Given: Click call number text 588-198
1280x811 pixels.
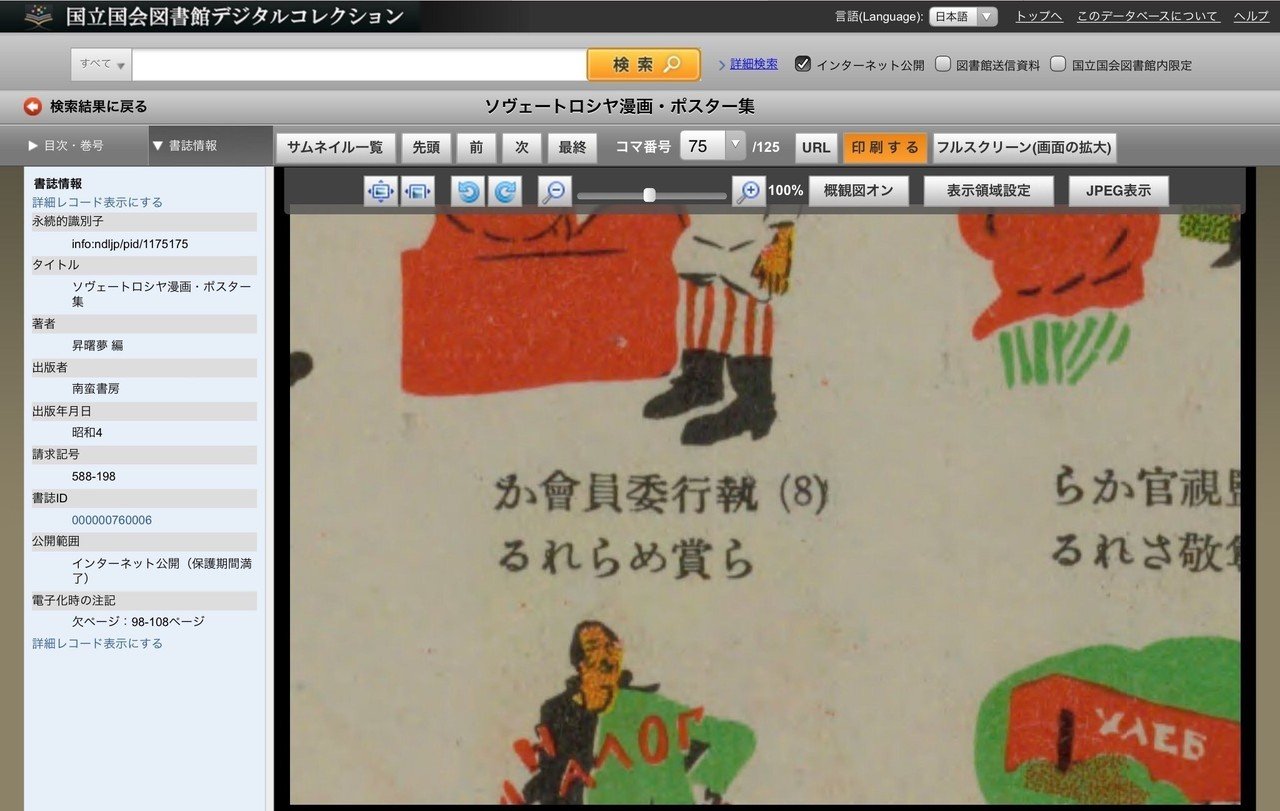Looking at the screenshot, I should pyautogui.click(x=94, y=476).
